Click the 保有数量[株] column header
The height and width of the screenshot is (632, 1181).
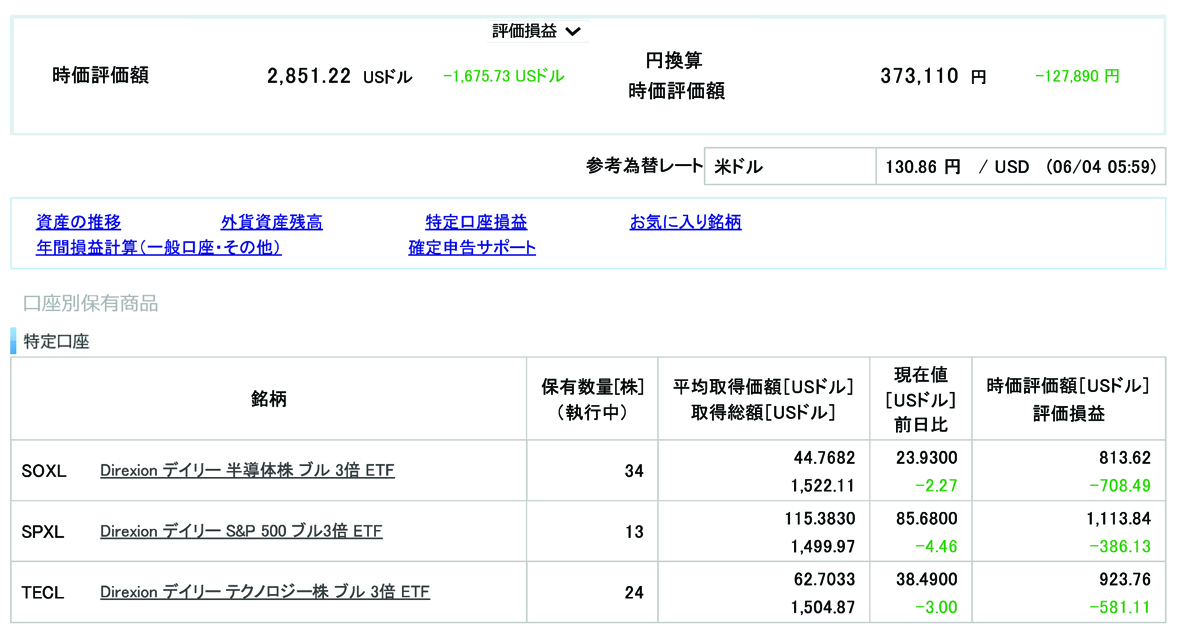(x=592, y=399)
